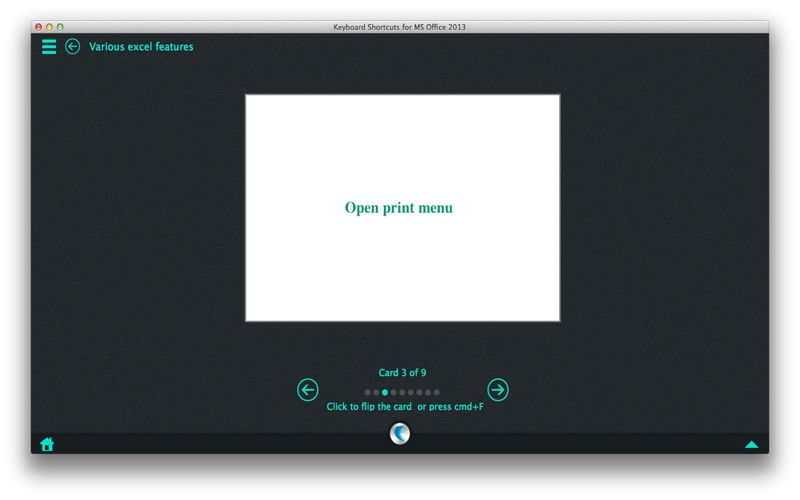Open the hamburger menu icon

[x=49, y=46]
